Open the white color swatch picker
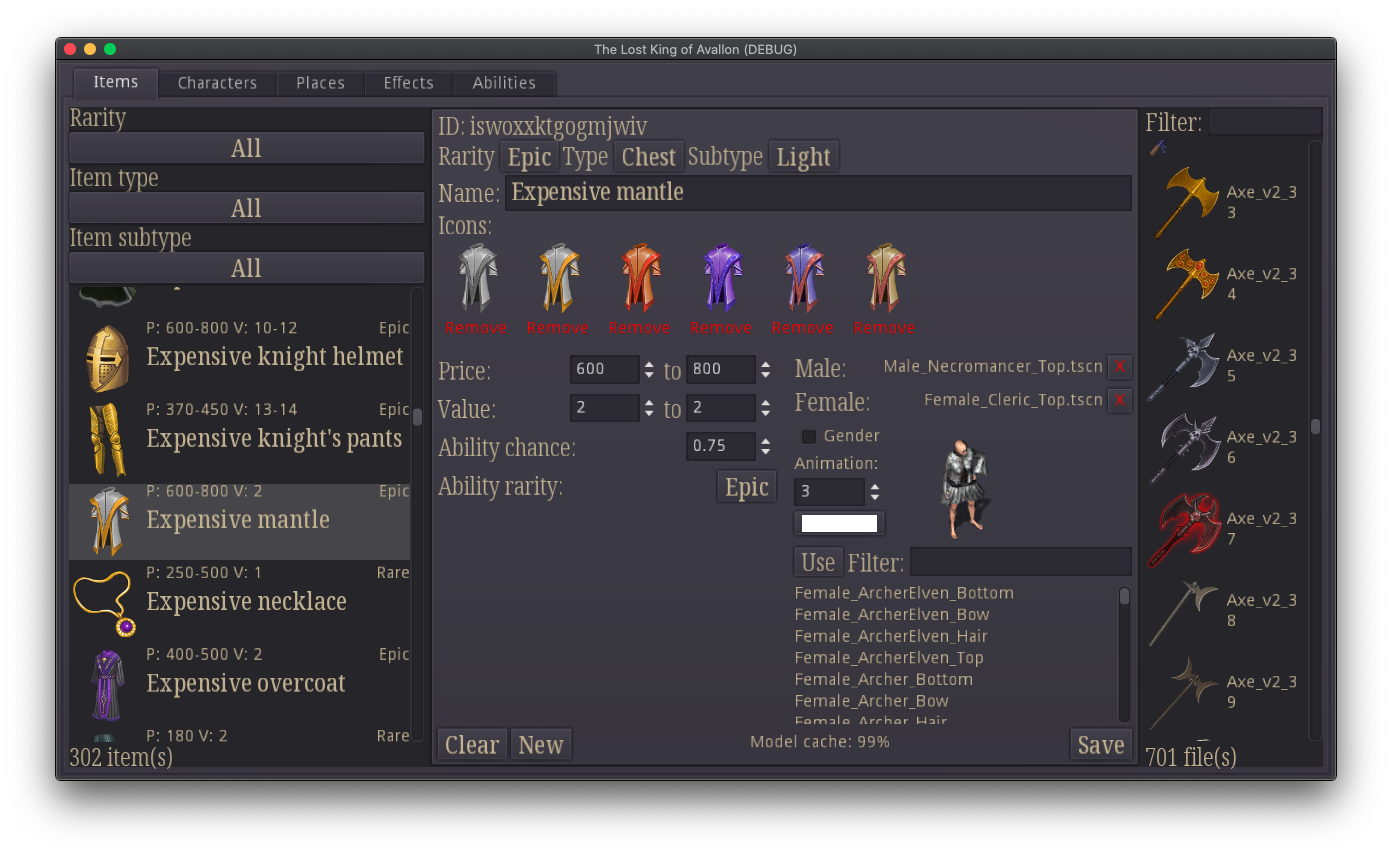1392x854 pixels. point(839,524)
